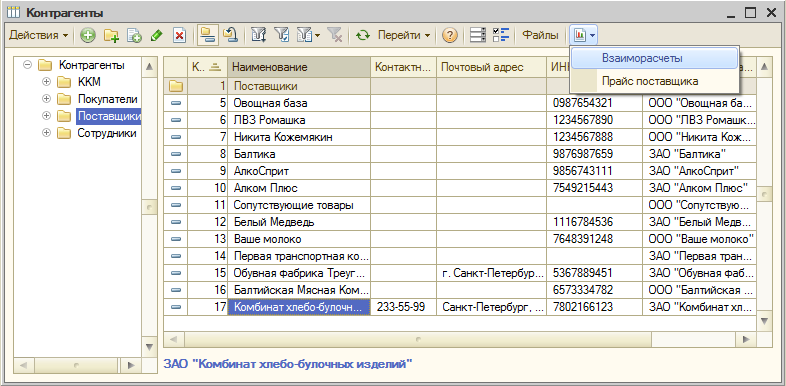Select Сотрудники folder in tree
The width and height of the screenshot is (786, 386).
107,133
